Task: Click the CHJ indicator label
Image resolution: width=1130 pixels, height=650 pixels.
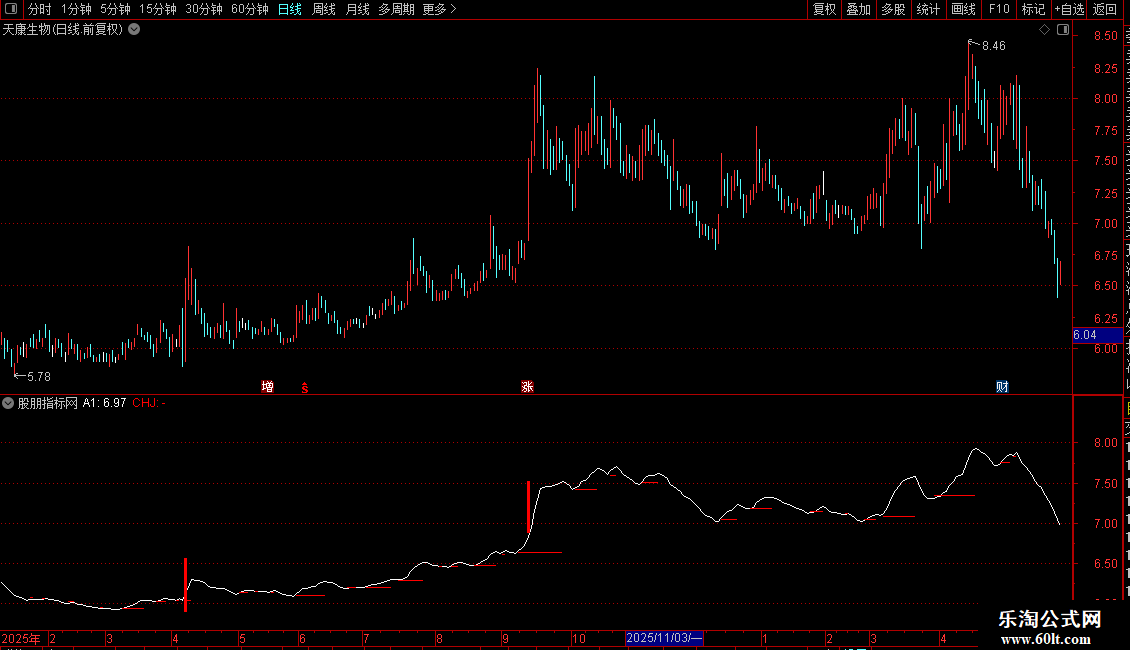Action: pyautogui.click(x=148, y=403)
